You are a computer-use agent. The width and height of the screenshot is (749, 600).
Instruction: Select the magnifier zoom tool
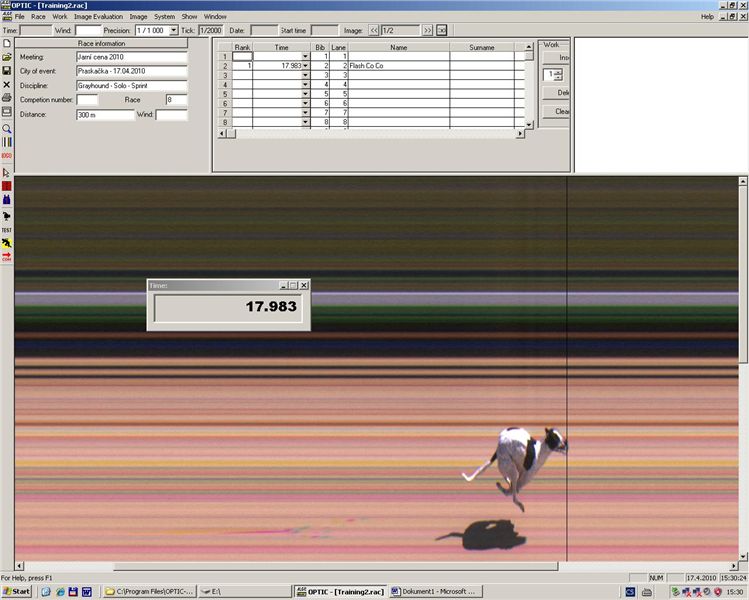coord(7,129)
